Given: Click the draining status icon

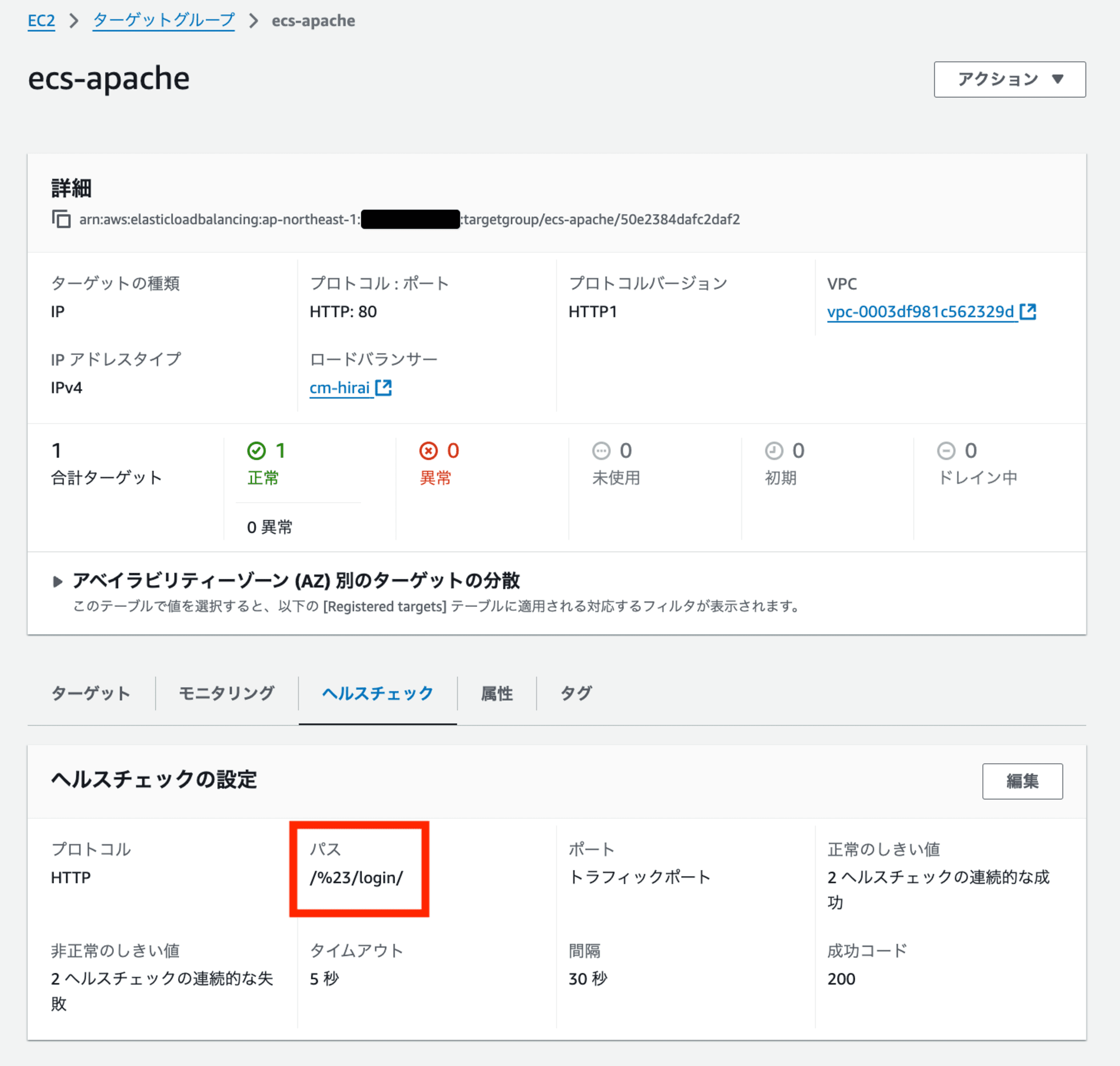Looking at the screenshot, I should point(946,451).
